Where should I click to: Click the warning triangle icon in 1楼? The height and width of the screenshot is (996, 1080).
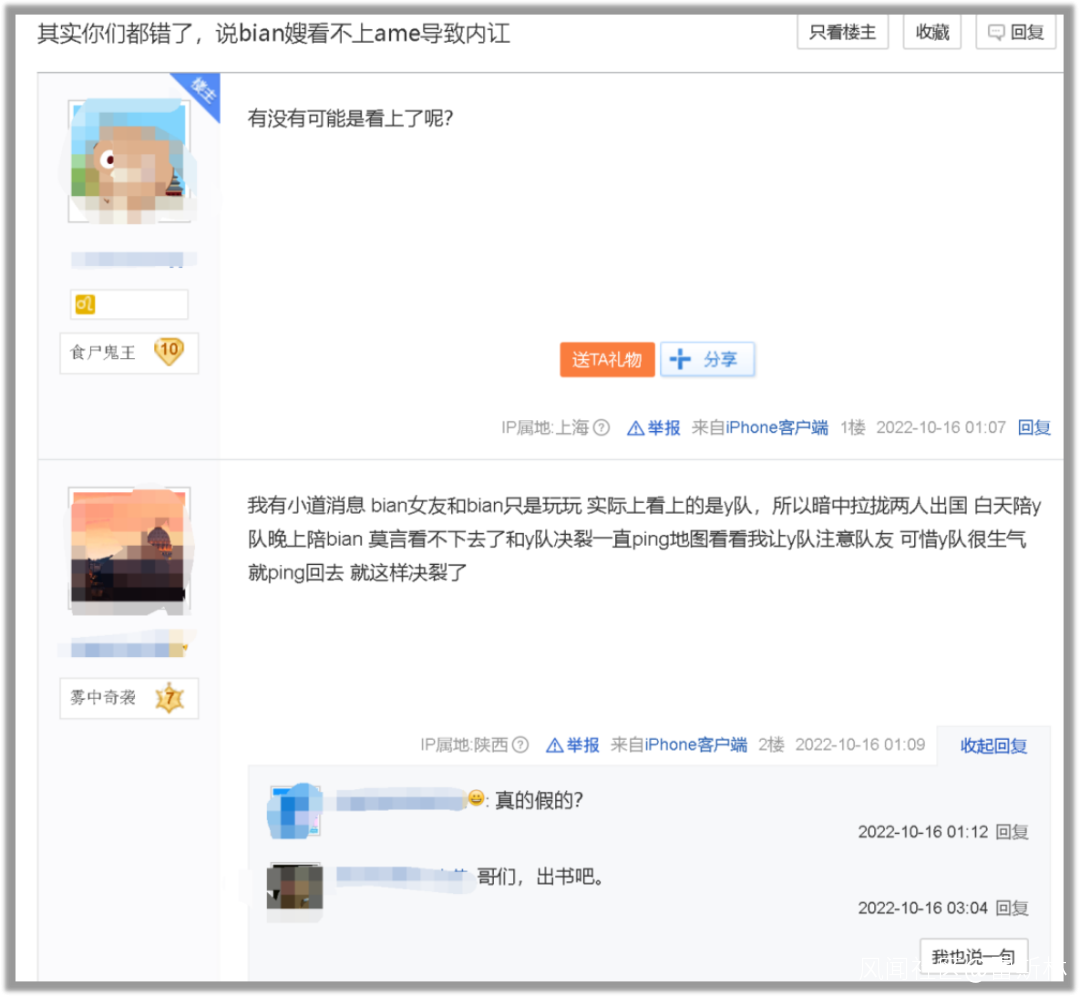click(636, 428)
